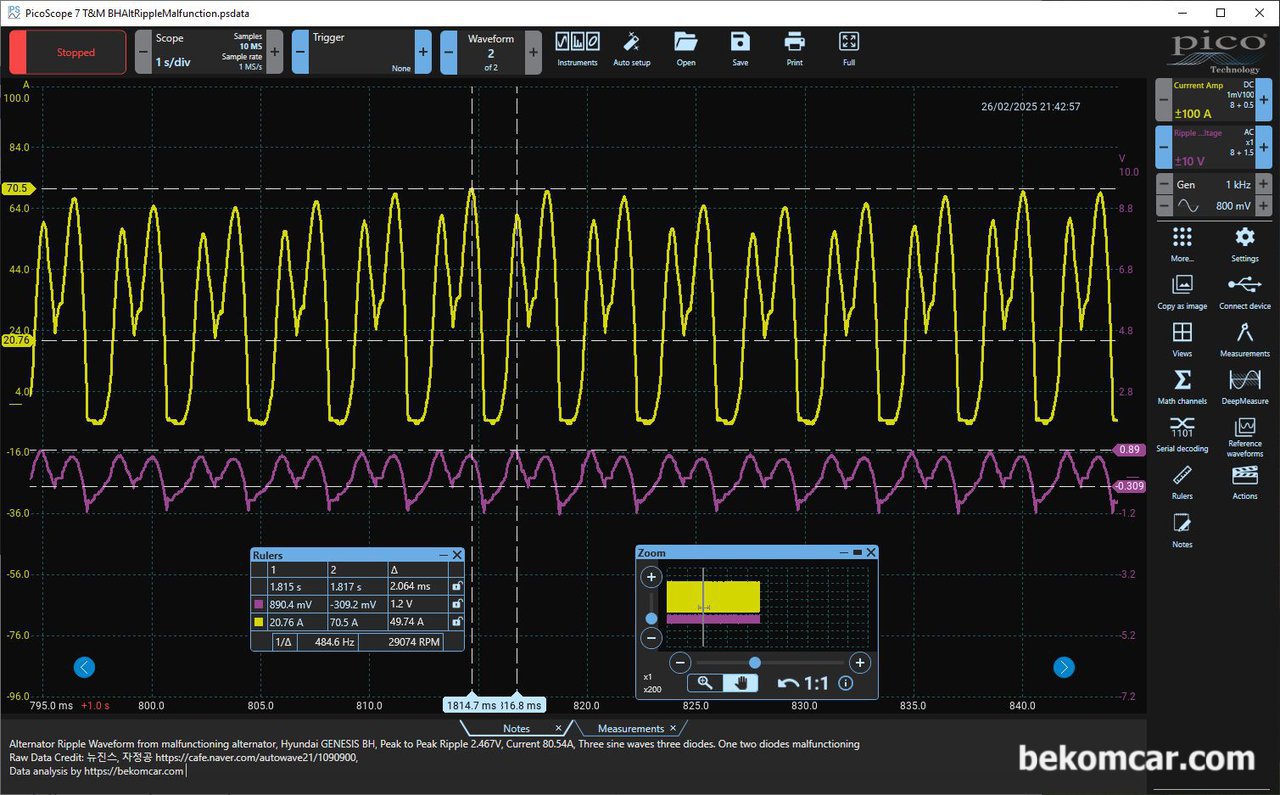Reset zoom with the 1:1 undo button
The height and width of the screenshot is (795, 1280).
point(802,683)
